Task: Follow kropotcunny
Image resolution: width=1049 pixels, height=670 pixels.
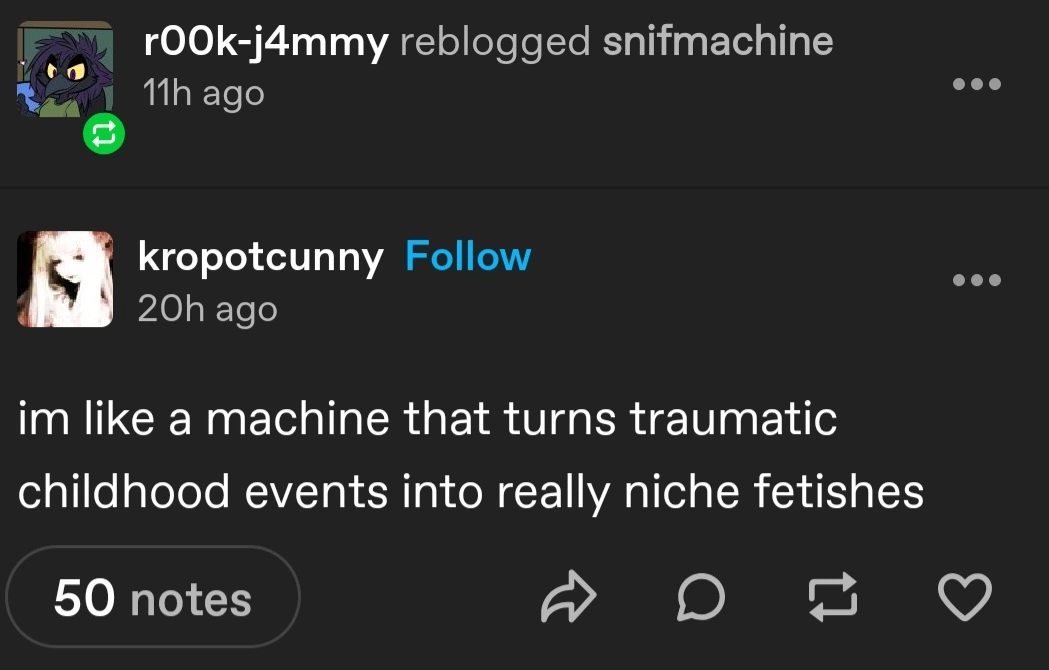Action: 467,257
